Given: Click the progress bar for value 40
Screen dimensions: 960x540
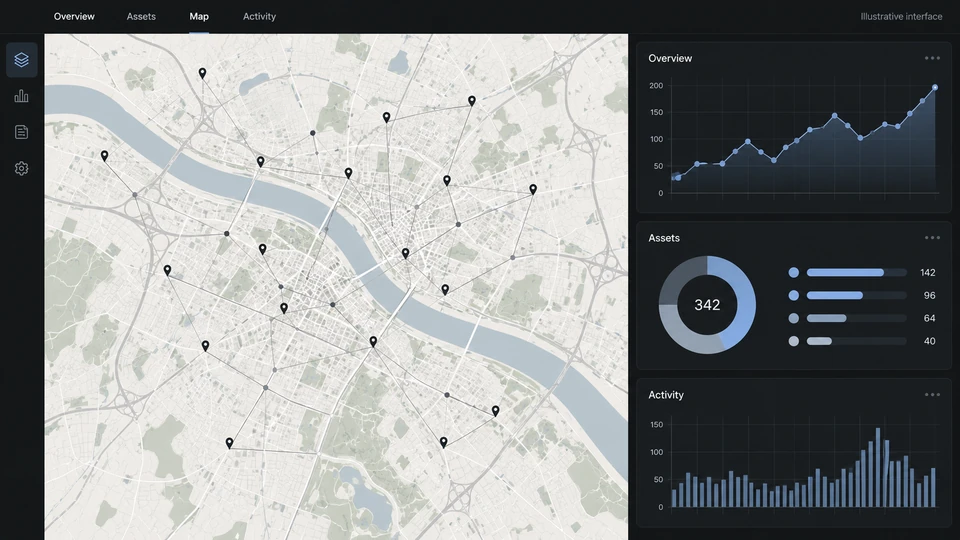Looking at the screenshot, I should point(857,341).
